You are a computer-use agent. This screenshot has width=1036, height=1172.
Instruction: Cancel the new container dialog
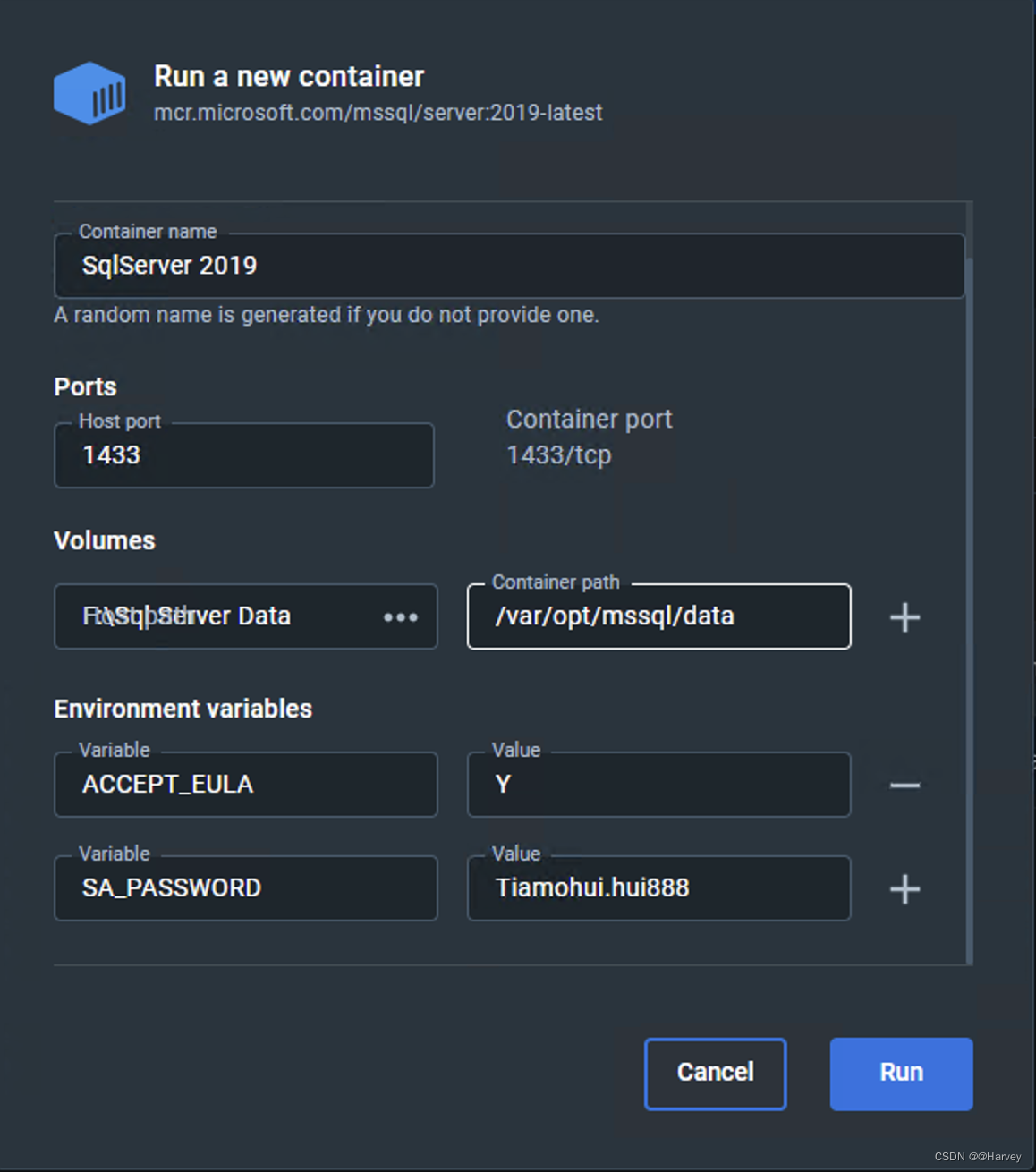point(715,1074)
